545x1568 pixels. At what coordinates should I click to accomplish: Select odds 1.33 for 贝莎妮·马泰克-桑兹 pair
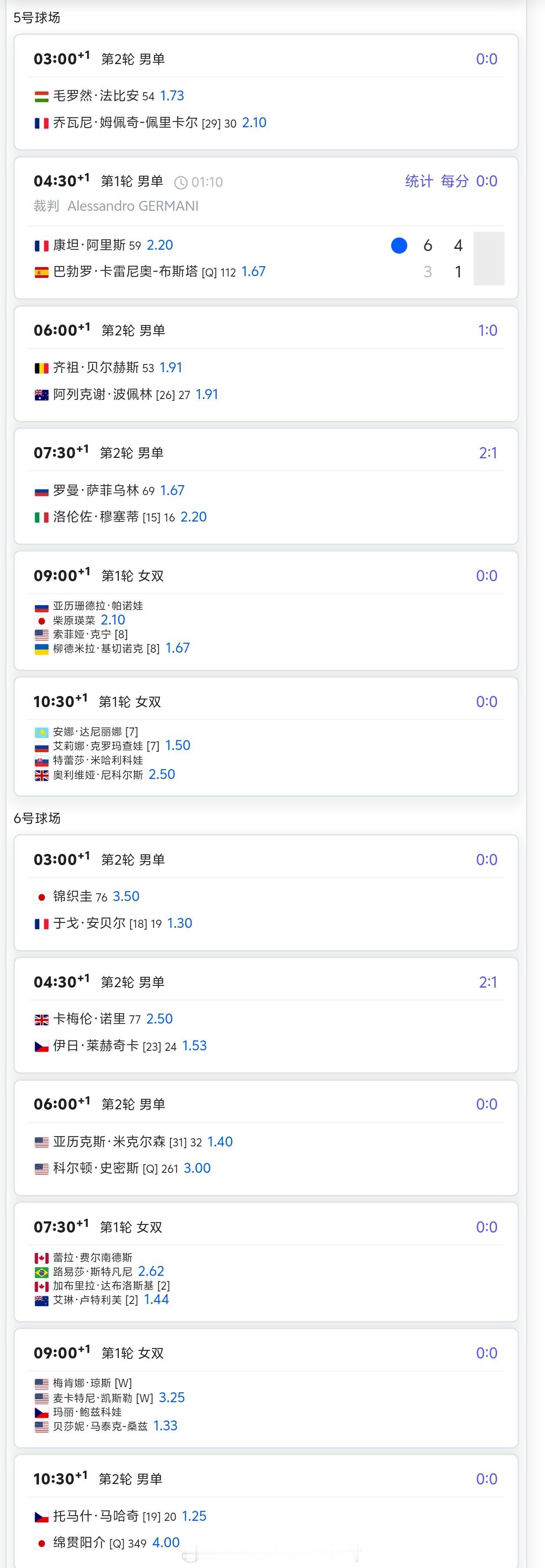pos(165,1426)
